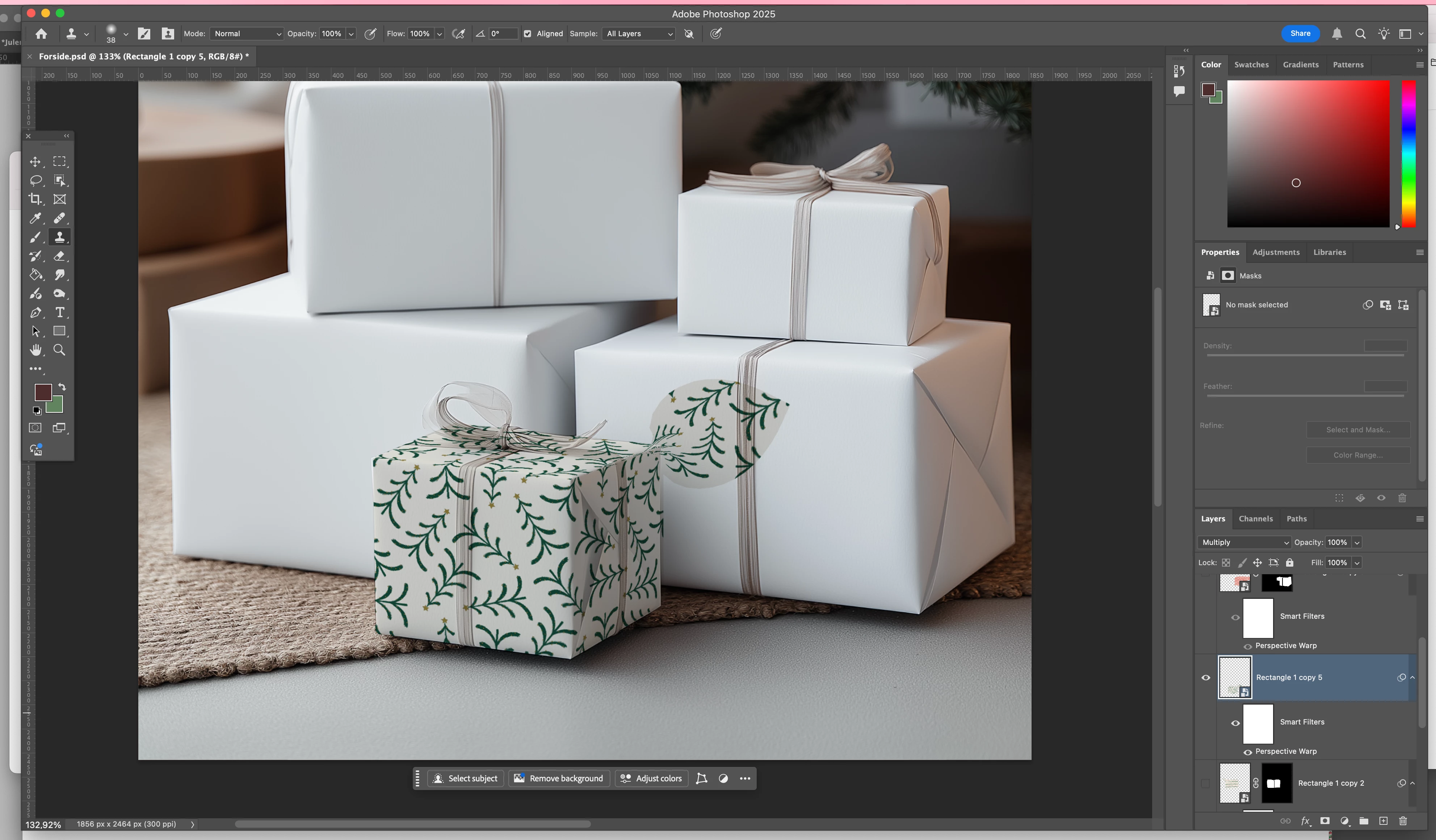Switch to the Swatches tab

tap(1251, 65)
